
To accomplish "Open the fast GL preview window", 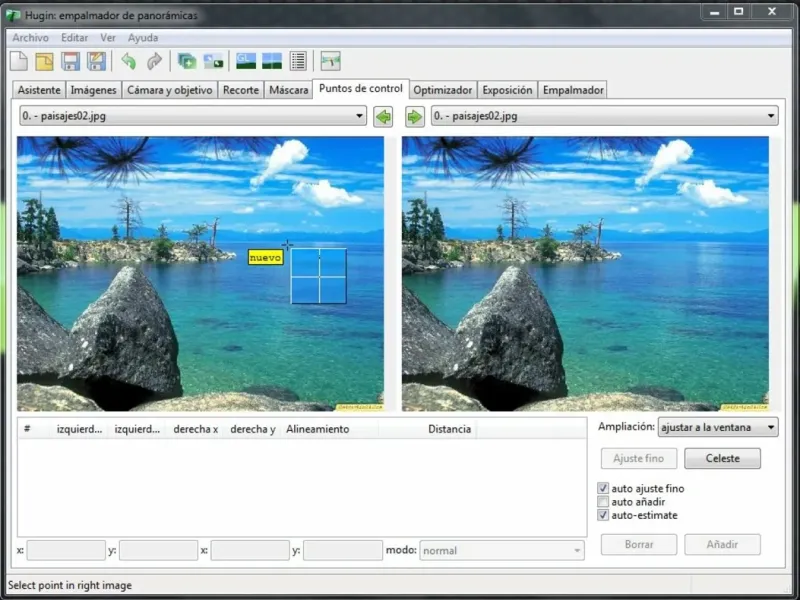I will point(246,61).
